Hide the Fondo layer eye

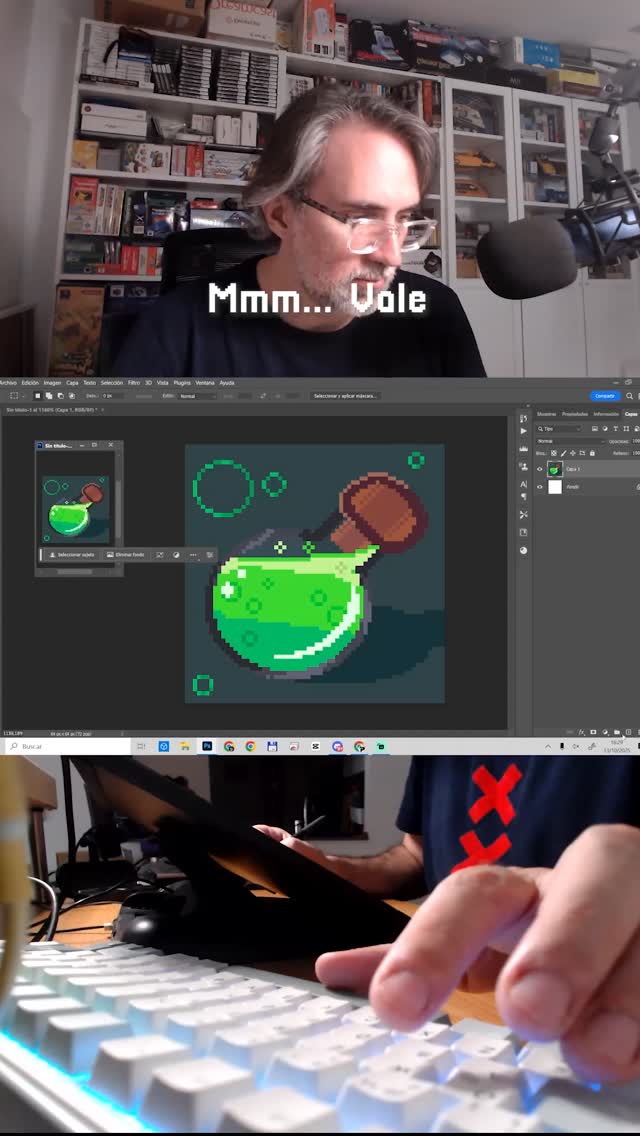pyautogui.click(x=539, y=487)
